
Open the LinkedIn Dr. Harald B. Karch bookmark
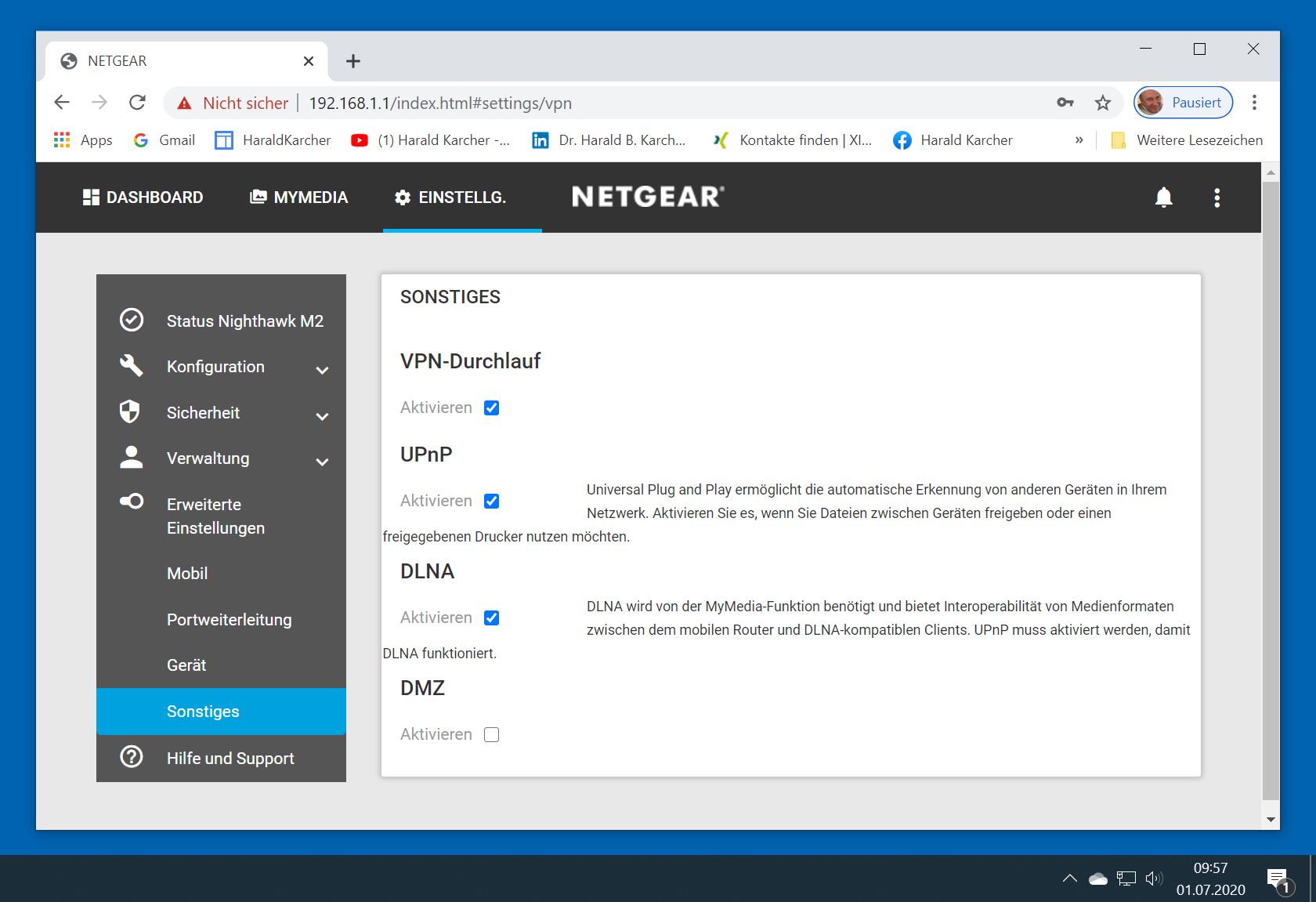click(609, 140)
